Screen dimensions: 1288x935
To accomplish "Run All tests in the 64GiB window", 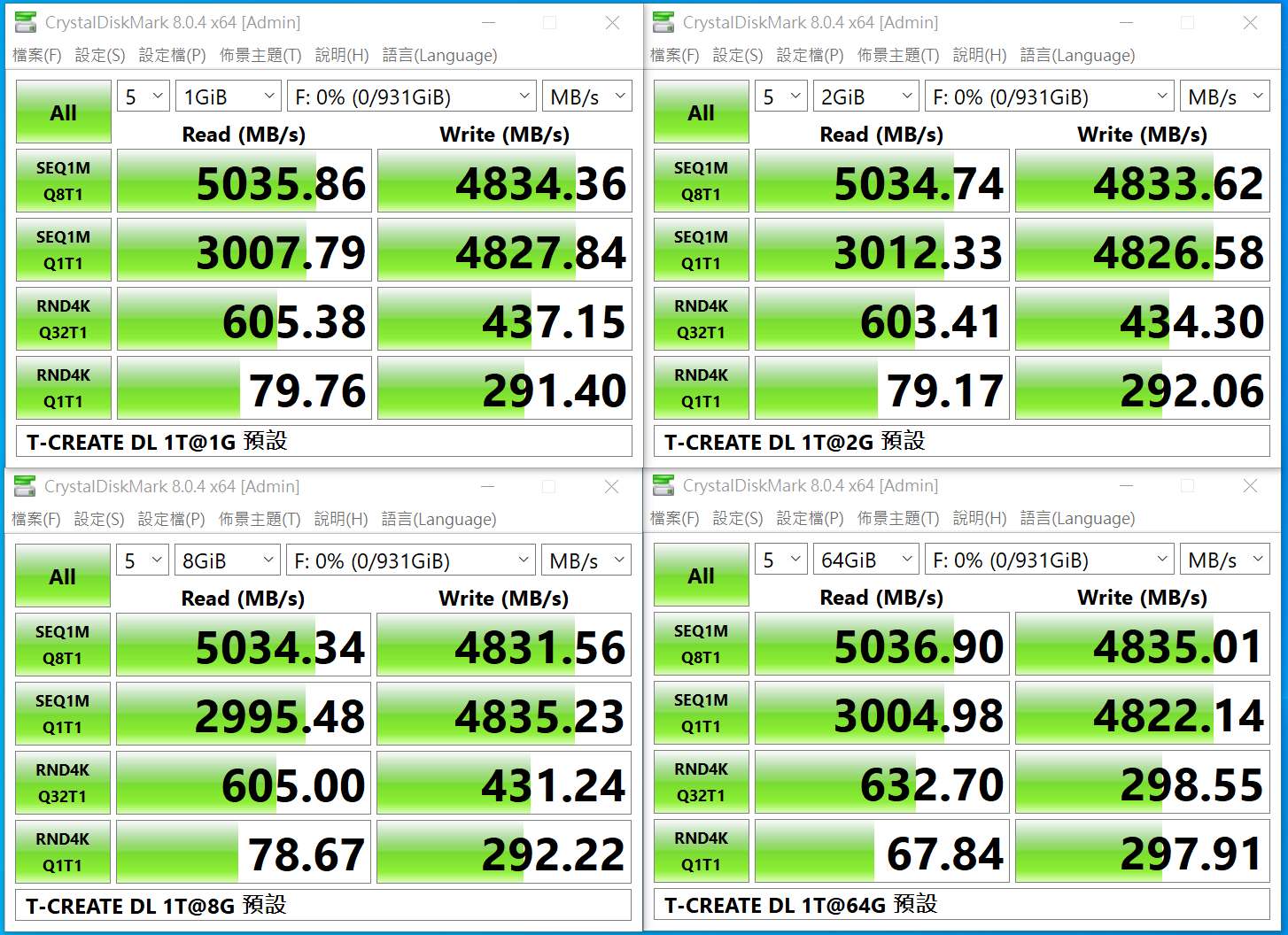I will (x=702, y=576).
